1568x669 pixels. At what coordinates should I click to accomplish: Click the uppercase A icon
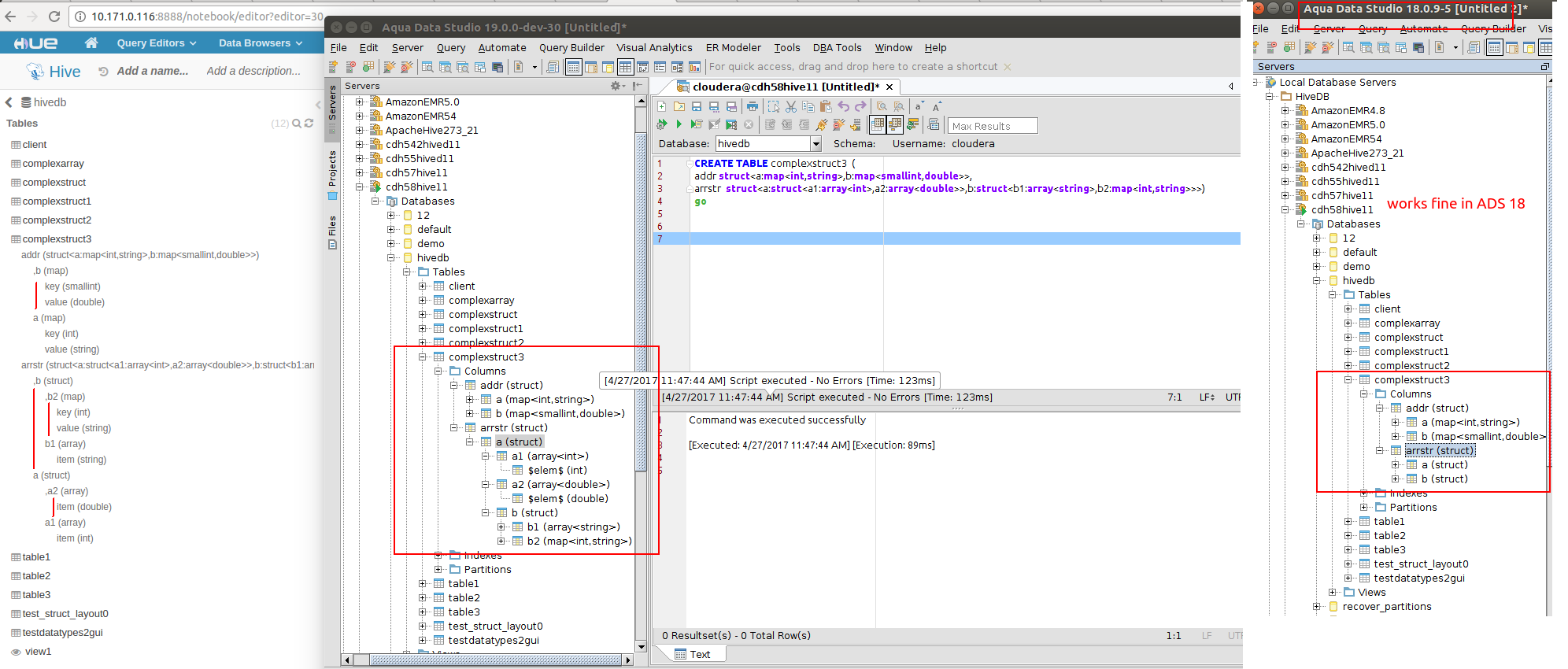[937, 106]
